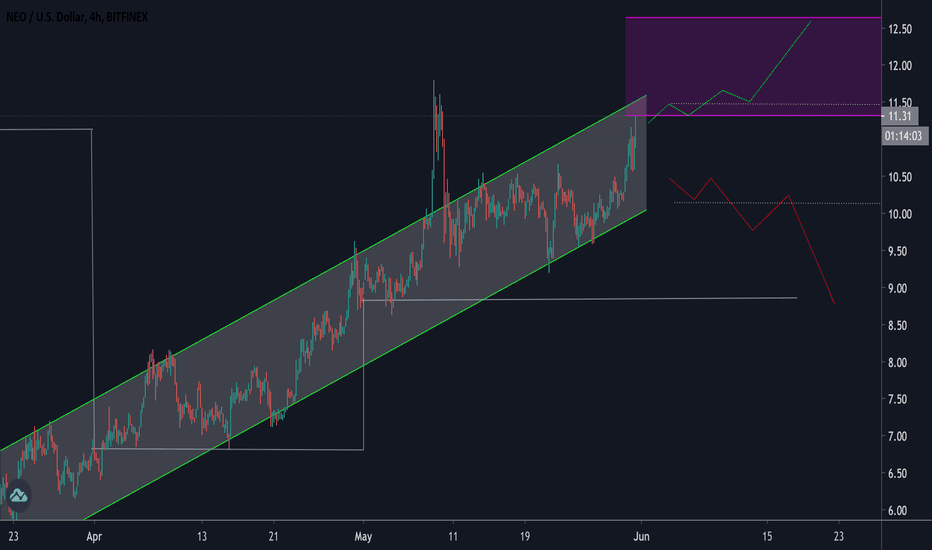Click the 10.50 price axis label

[x=900, y=177]
